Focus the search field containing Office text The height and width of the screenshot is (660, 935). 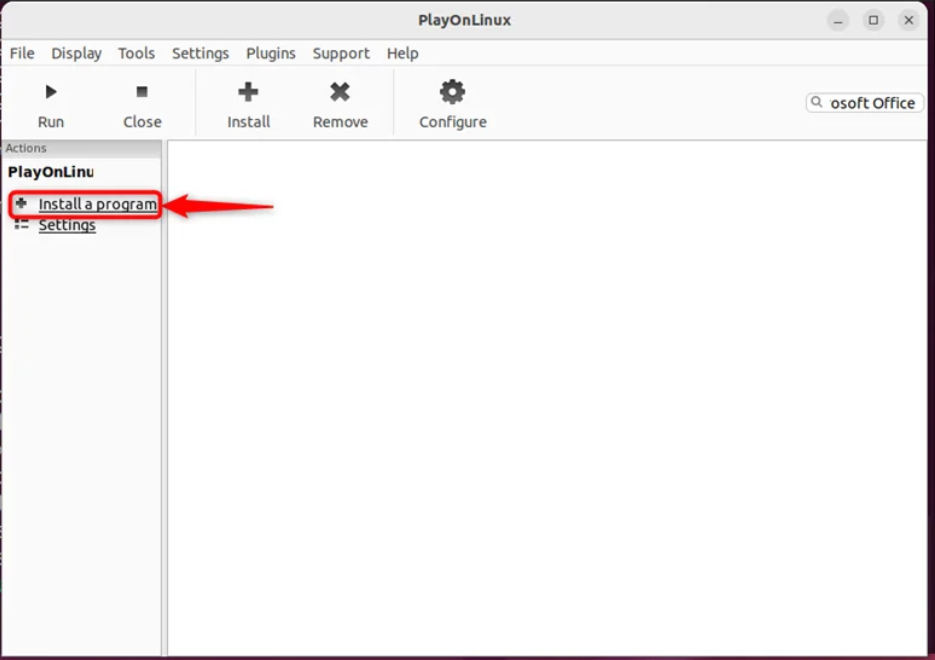pyautogui.click(x=865, y=103)
